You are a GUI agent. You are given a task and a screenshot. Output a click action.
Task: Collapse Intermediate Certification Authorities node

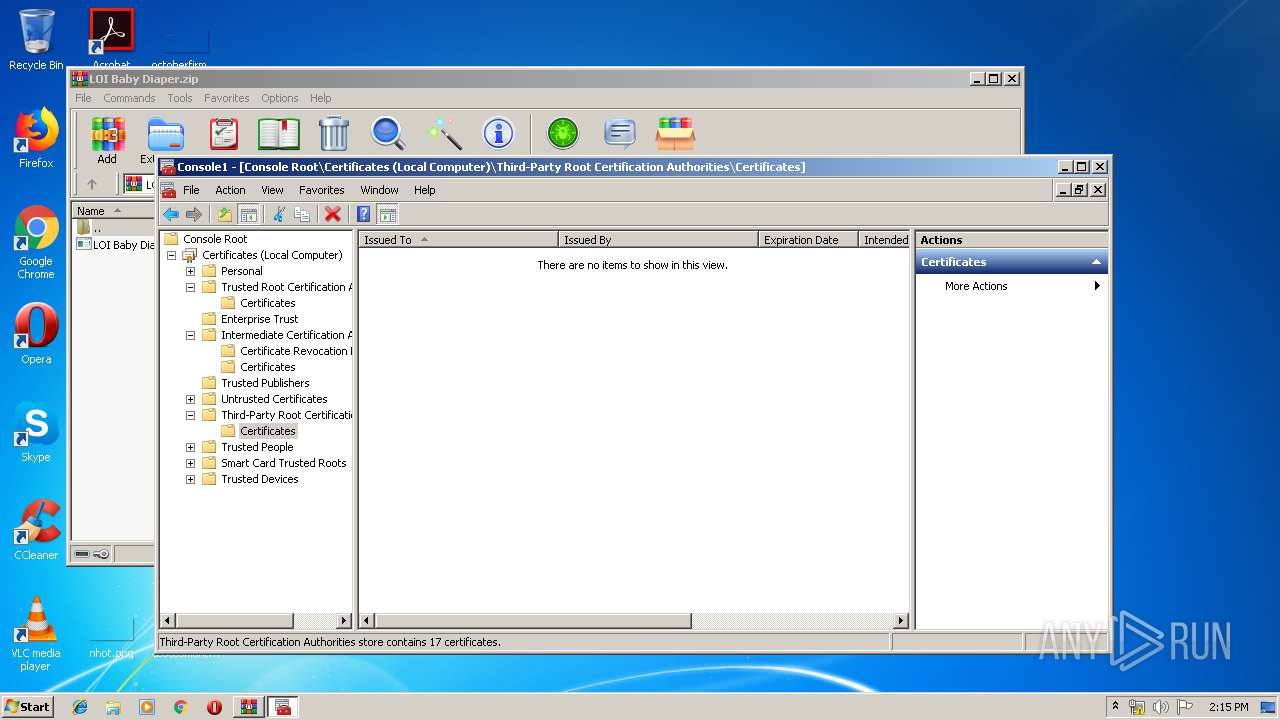pyautogui.click(x=190, y=335)
